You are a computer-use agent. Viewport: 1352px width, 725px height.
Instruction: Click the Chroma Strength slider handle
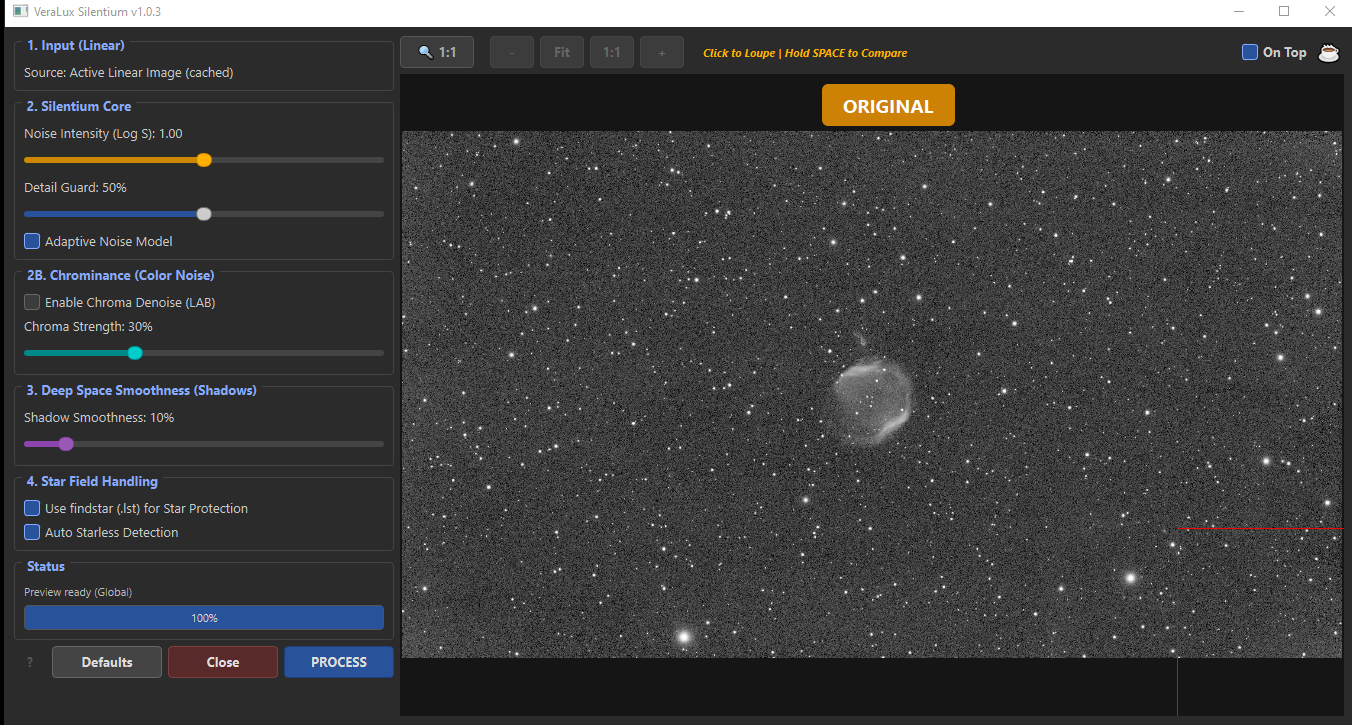(135, 352)
